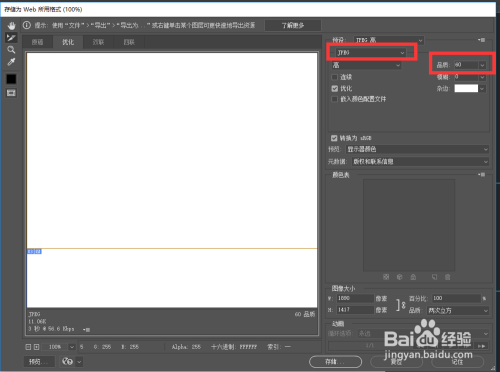Click the Alpha: 255 readout

[186, 347]
